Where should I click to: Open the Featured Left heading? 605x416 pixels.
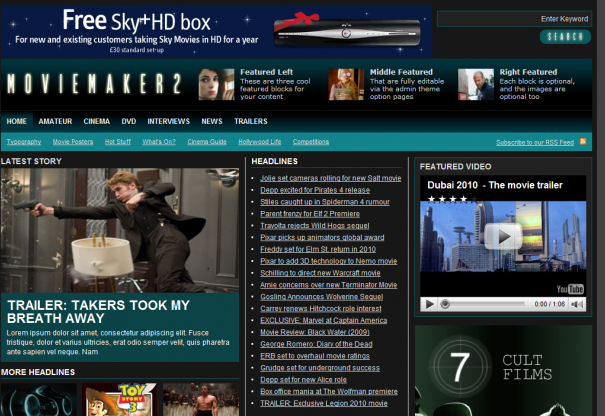click(267, 72)
